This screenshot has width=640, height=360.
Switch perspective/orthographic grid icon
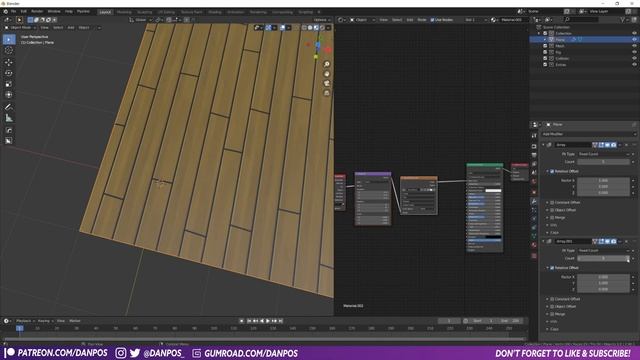click(x=327, y=93)
